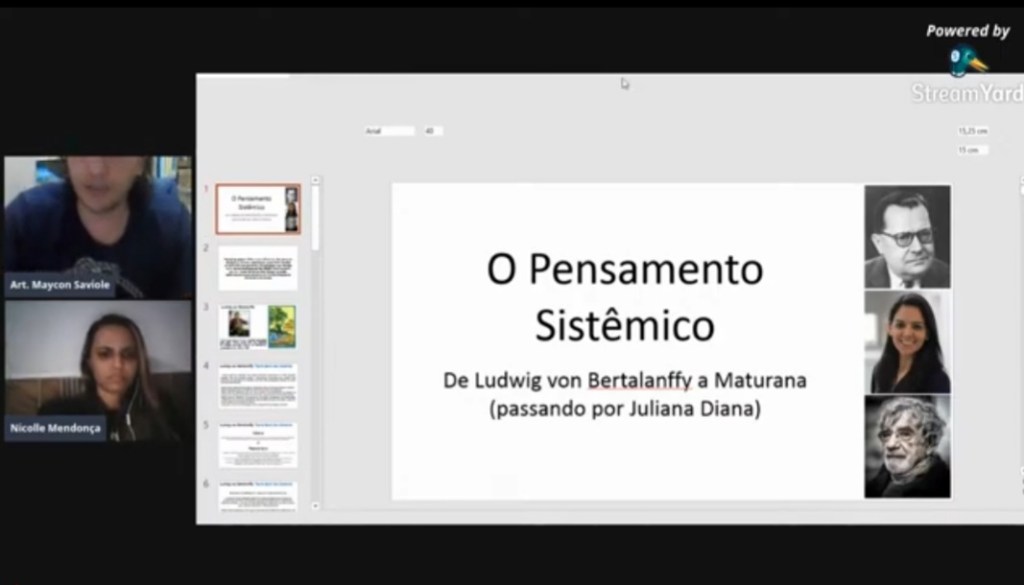Click the Nicolle Mendonça video tile
1024x585 pixels.
point(97,370)
